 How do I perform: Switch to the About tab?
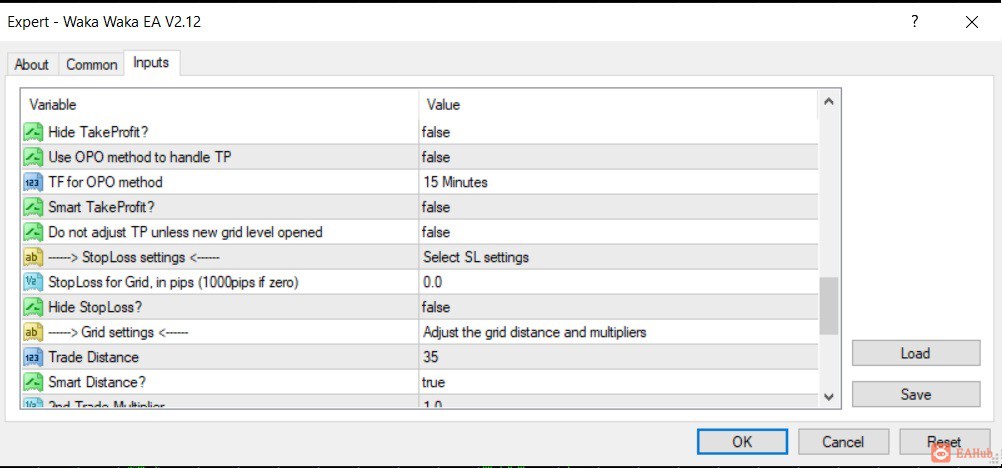pyautogui.click(x=31, y=65)
